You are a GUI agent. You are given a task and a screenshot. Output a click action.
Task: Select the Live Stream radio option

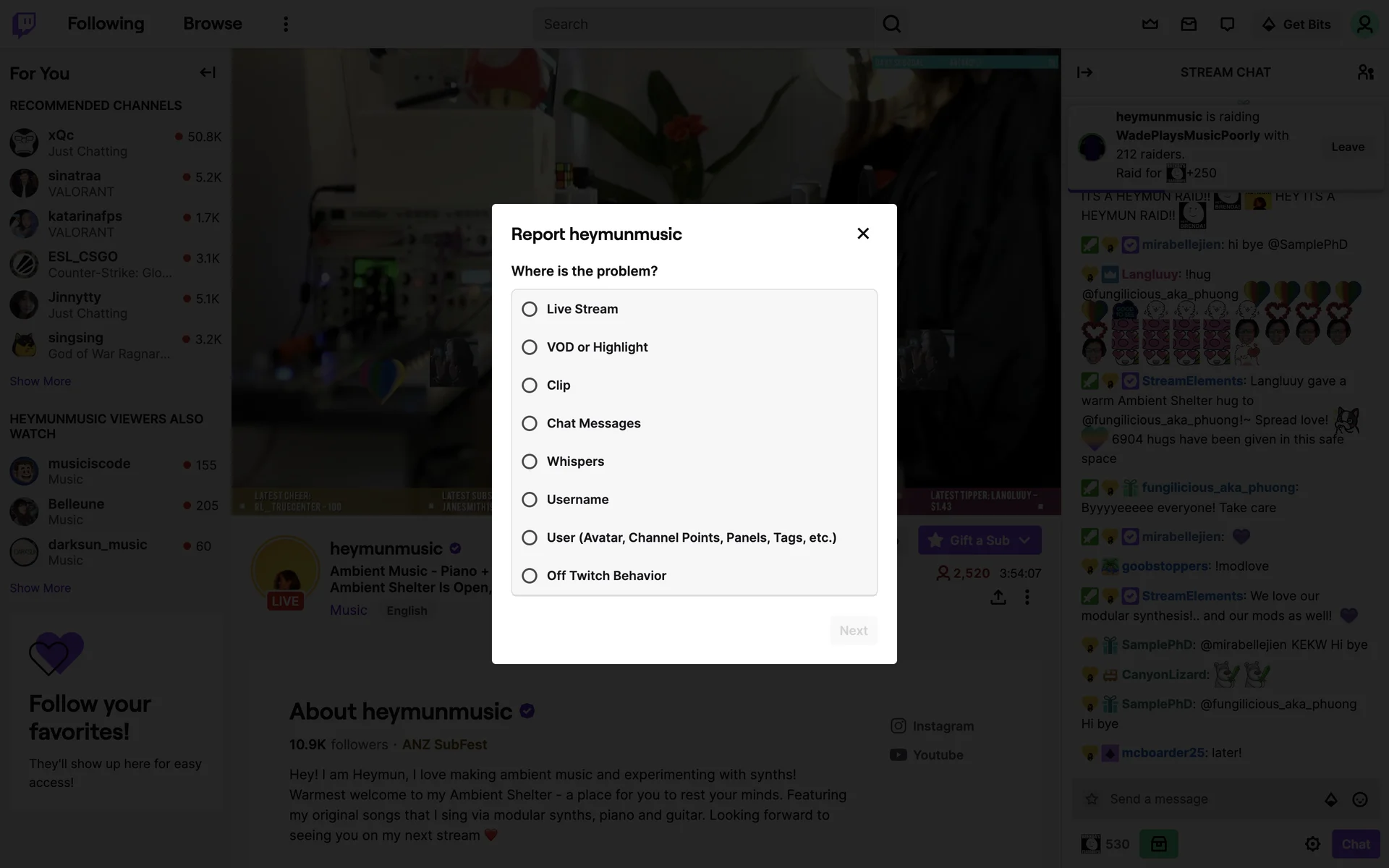tap(530, 309)
